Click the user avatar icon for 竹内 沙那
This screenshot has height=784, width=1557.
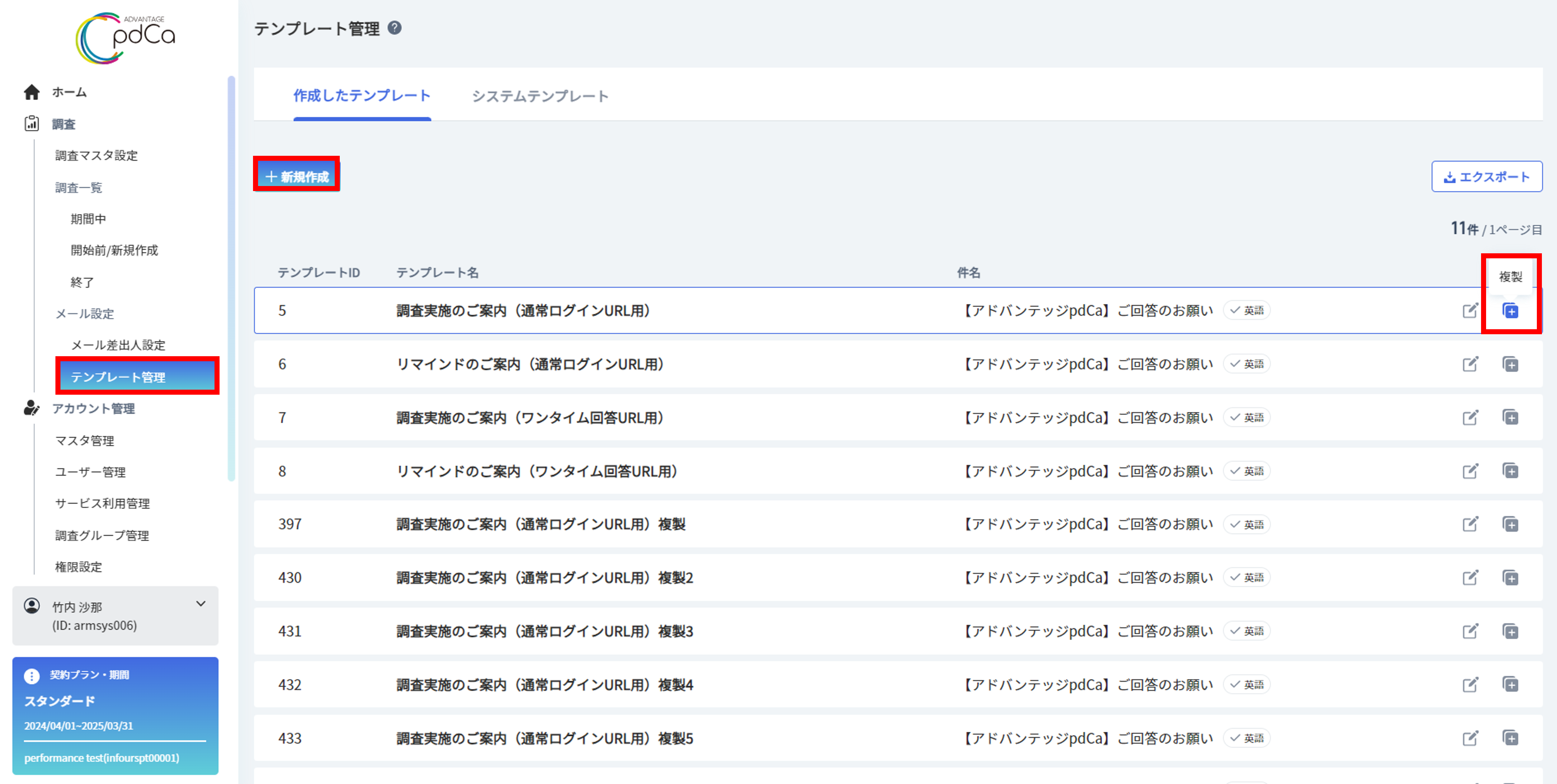click(x=31, y=606)
